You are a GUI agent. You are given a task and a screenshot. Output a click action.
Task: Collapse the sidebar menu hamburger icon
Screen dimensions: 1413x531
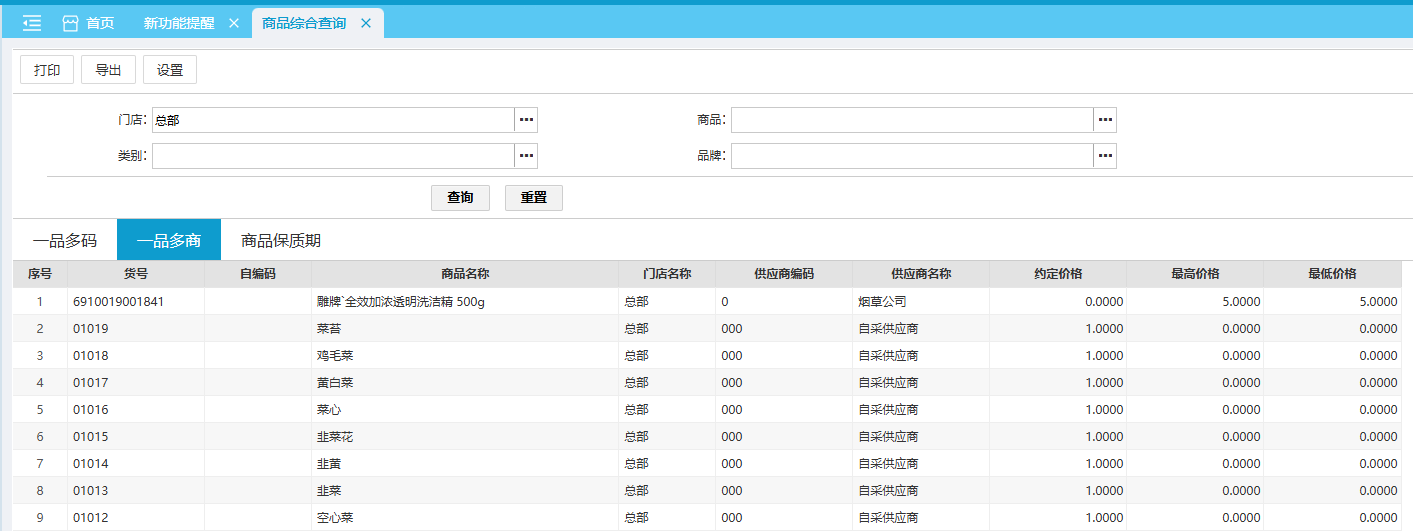[x=32, y=23]
